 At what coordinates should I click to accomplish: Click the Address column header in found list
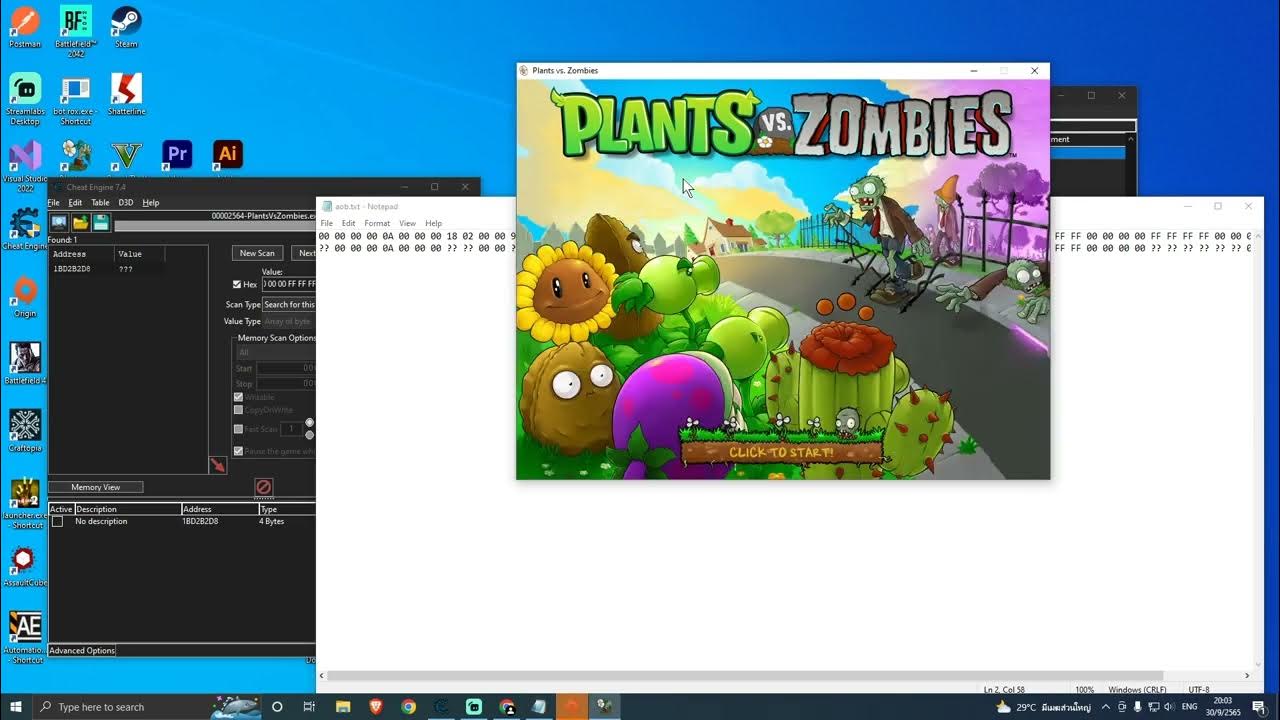point(82,254)
